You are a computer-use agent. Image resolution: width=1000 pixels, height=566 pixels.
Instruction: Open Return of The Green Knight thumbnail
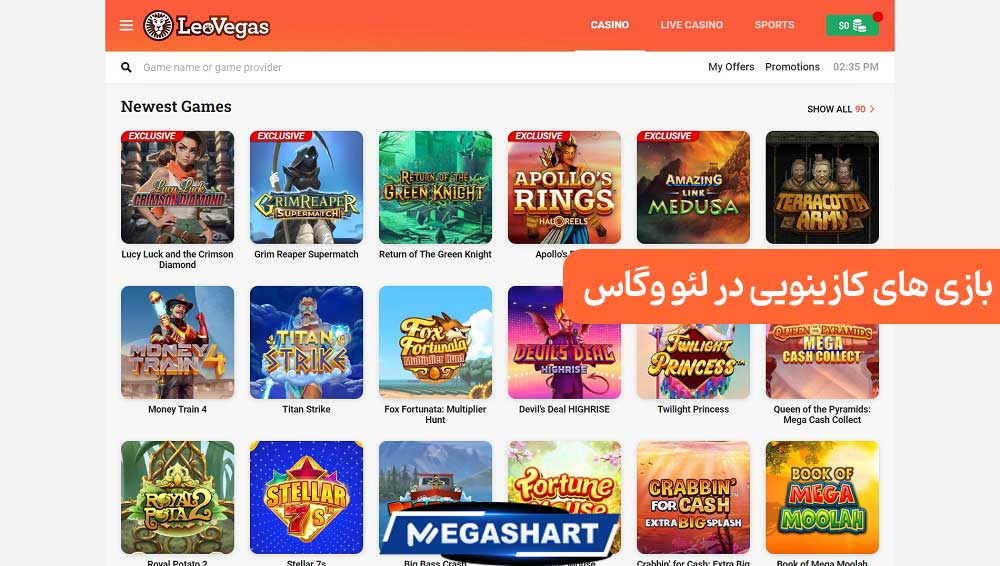(435, 187)
